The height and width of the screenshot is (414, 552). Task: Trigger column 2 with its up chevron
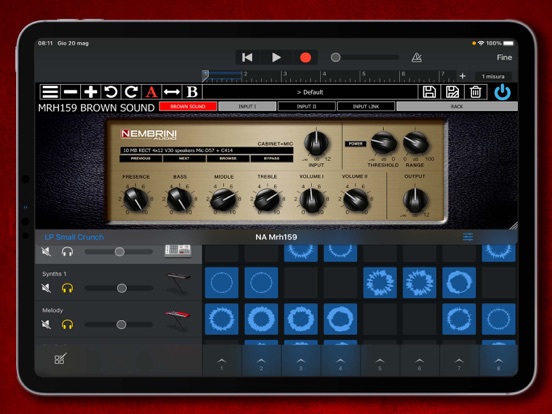coord(261,361)
